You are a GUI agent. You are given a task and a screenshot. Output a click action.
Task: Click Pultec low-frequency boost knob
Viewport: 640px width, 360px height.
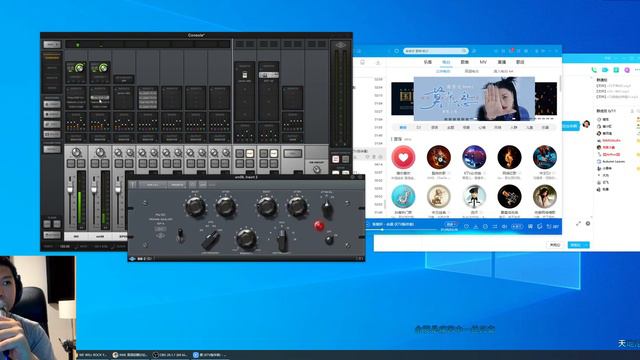(195, 206)
